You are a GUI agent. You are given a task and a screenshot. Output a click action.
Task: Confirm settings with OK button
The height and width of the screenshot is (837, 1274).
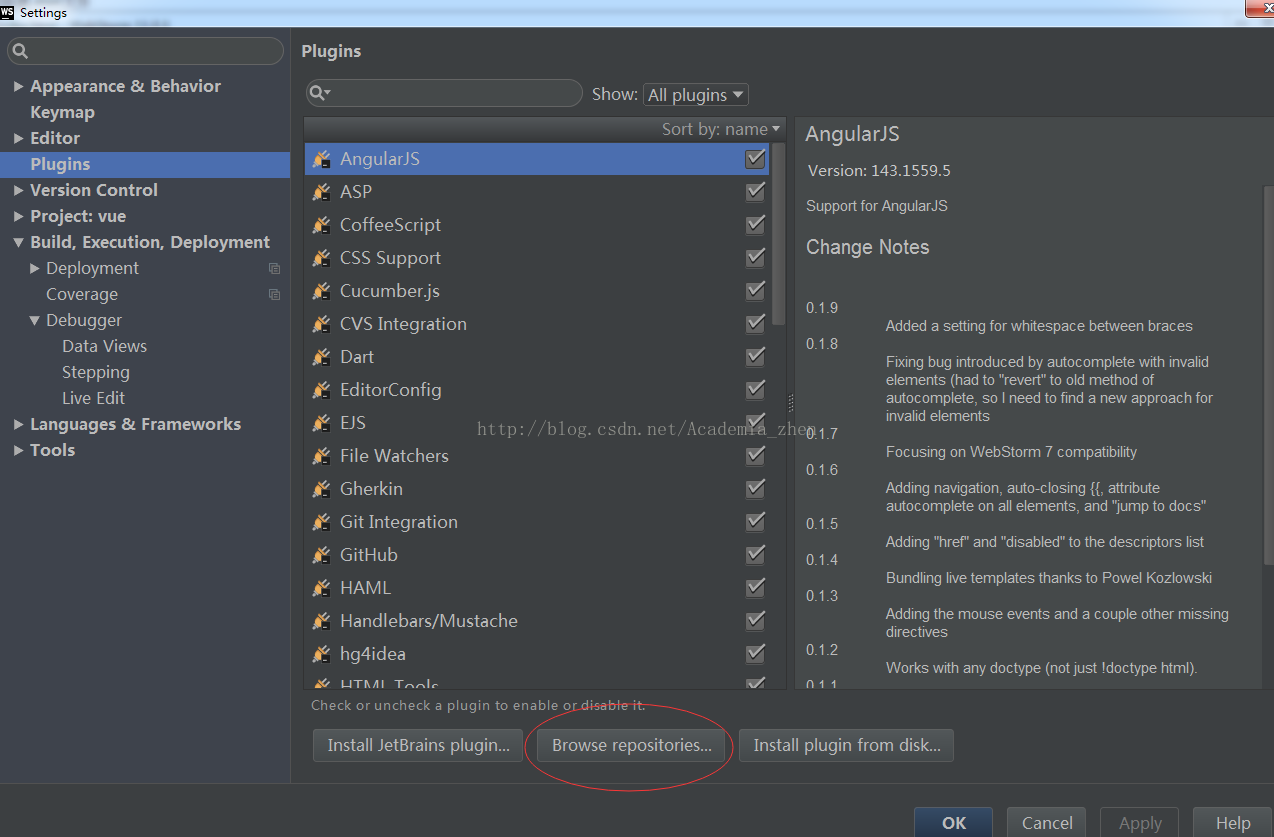coord(954,823)
